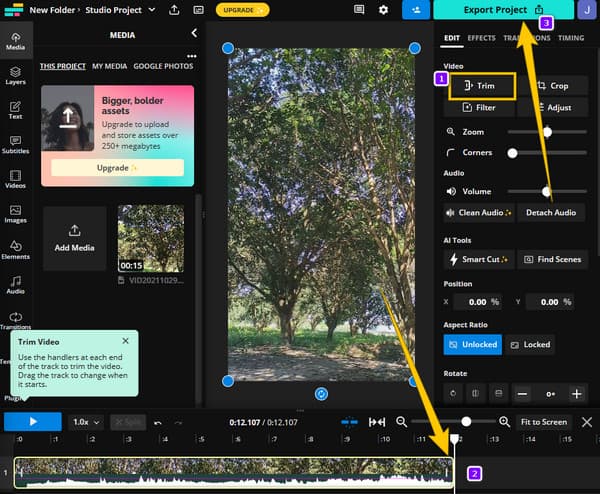This screenshot has height=494, width=600.
Task: Click the undo arrow in timeline toolbar
Action: (158, 422)
